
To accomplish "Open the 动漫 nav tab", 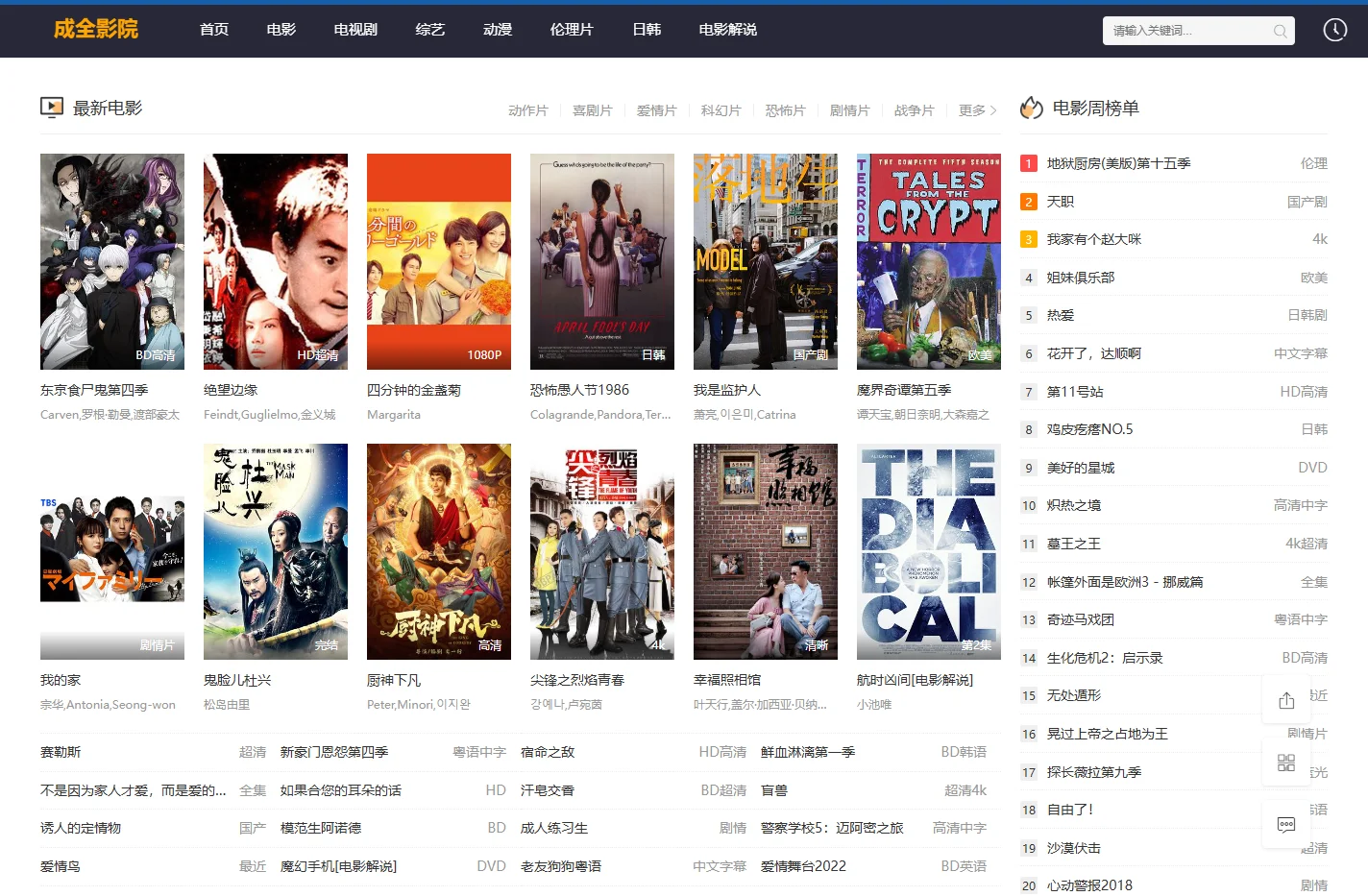I will [498, 30].
